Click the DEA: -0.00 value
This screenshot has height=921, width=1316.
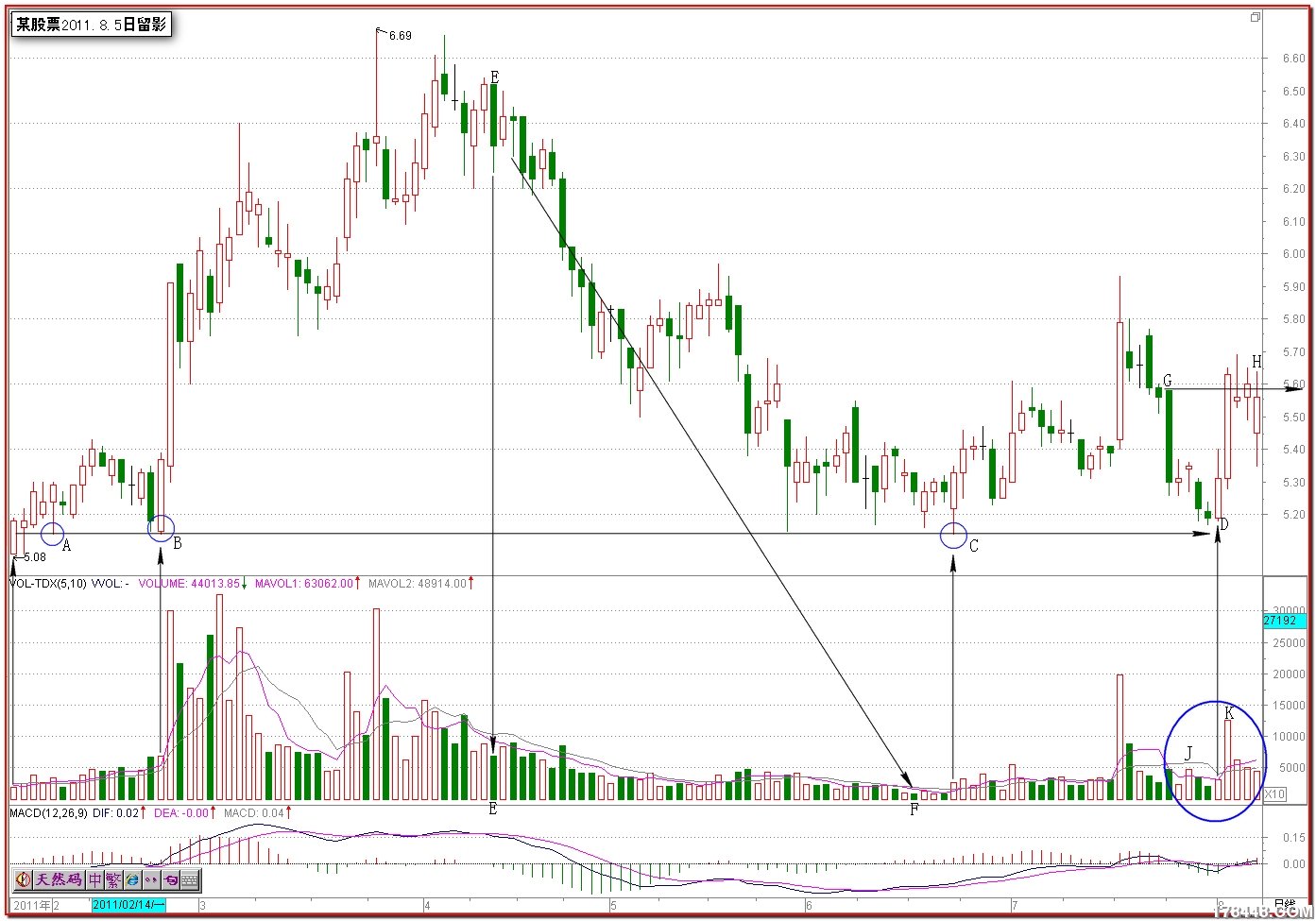(180, 812)
